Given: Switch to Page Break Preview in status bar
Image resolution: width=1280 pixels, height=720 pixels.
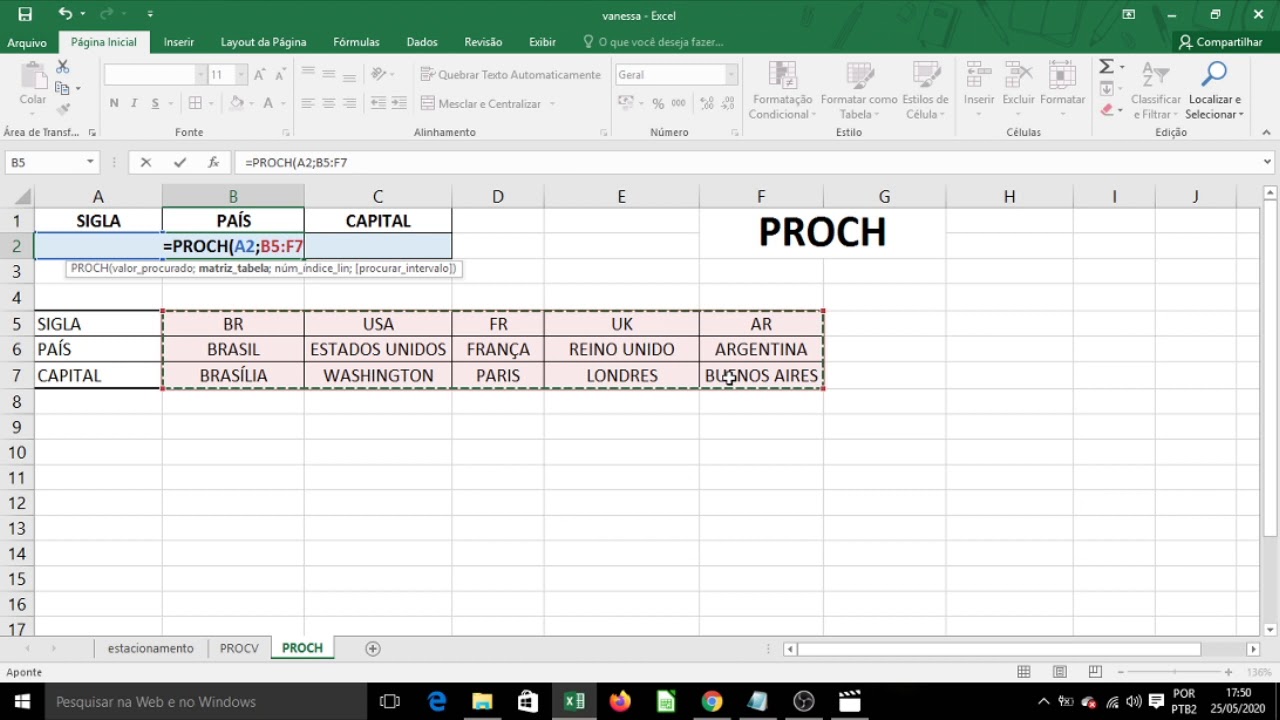Looking at the screenshot, I should 1095,672.
